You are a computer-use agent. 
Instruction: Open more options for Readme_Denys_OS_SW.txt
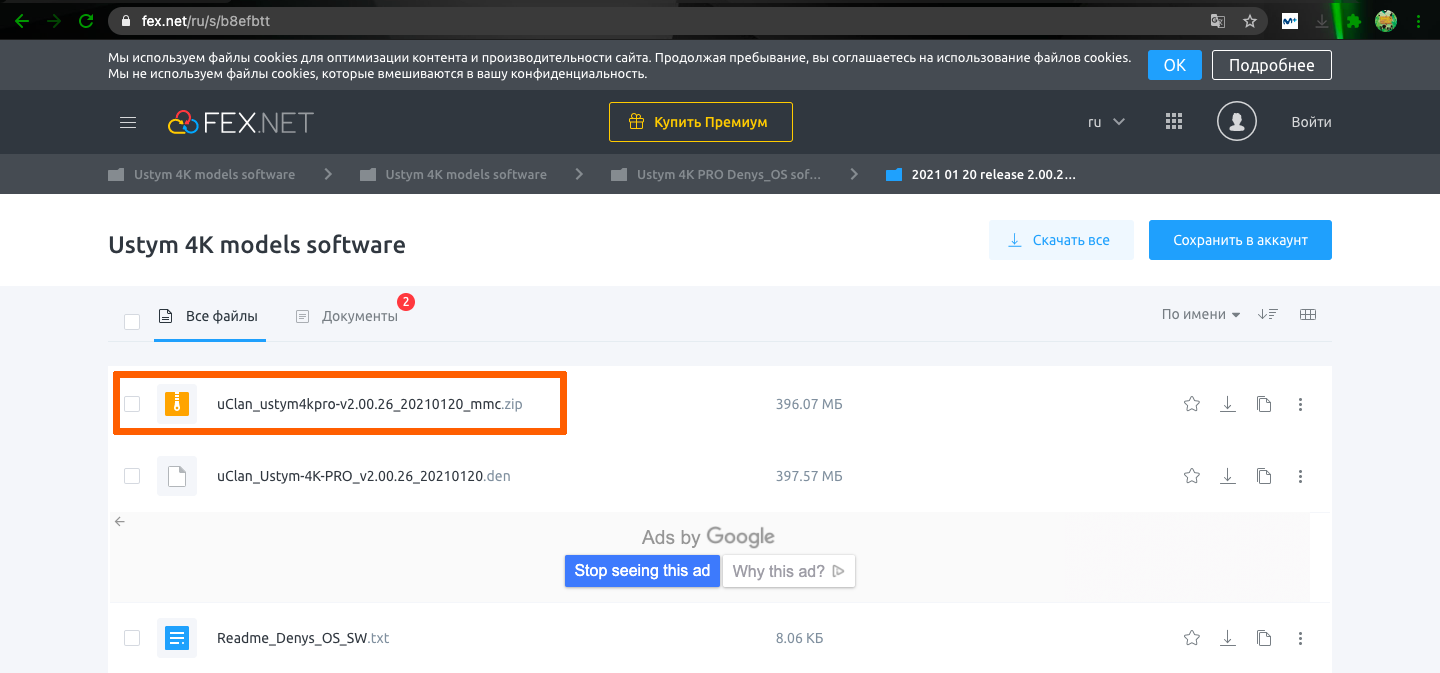[x=1300, y=638]
